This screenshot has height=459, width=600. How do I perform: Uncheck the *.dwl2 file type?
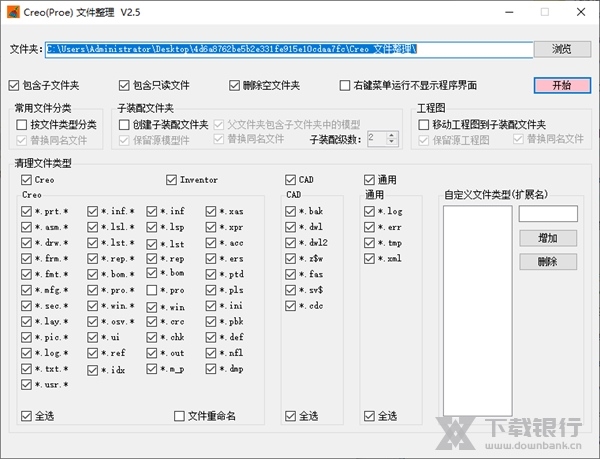[290, 243]
